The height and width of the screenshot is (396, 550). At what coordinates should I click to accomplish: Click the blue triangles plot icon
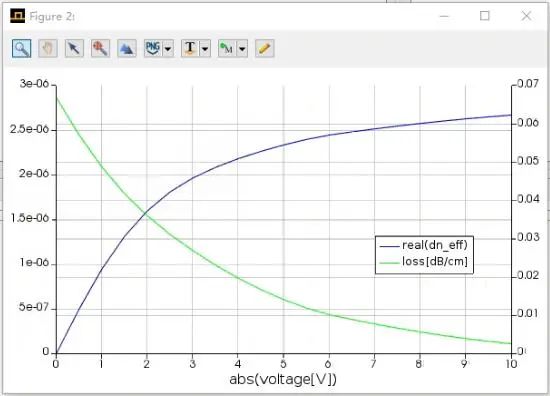(127, 48)
